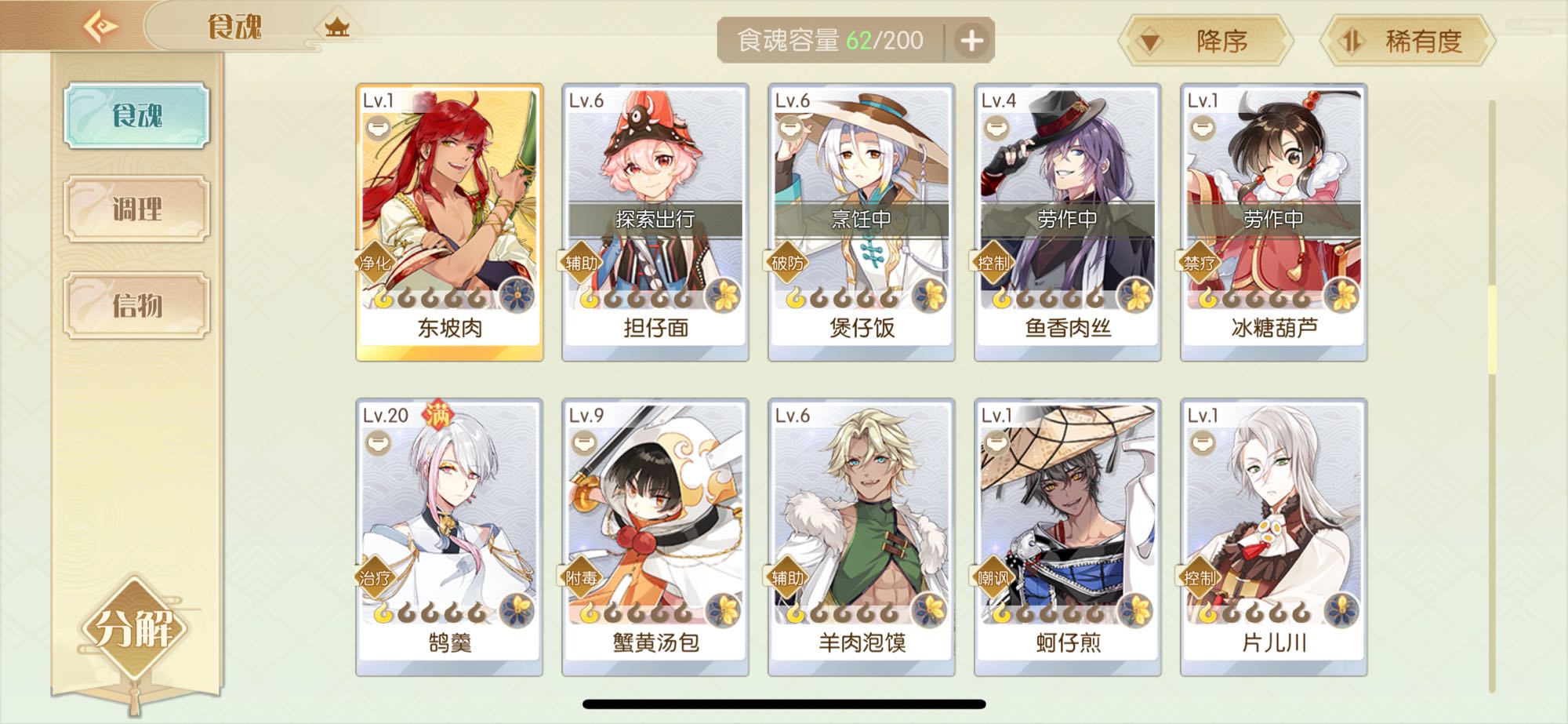The image size is (1568, 724).
Task: Tap the flower emblem on 担仔面 card
Action: point(723,295)
